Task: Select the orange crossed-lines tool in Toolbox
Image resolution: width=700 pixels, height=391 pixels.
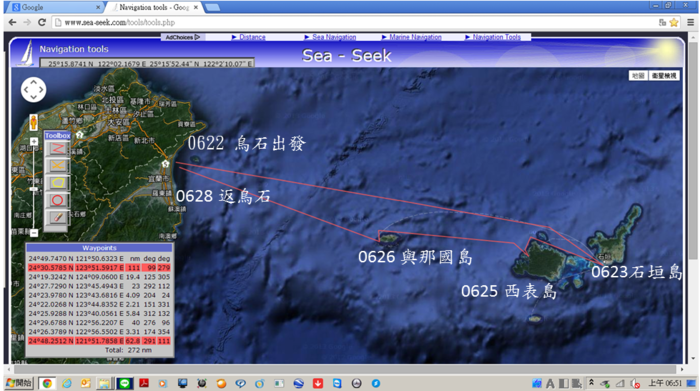Action: (57, 166)
